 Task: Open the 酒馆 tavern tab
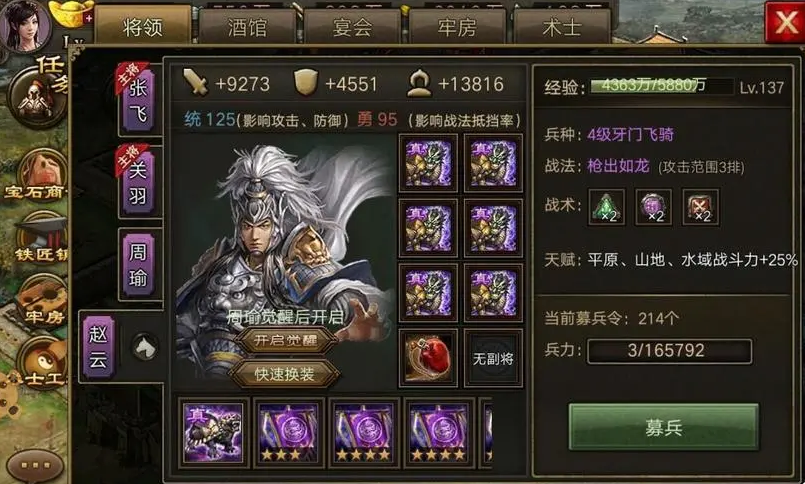click(247, 27)
